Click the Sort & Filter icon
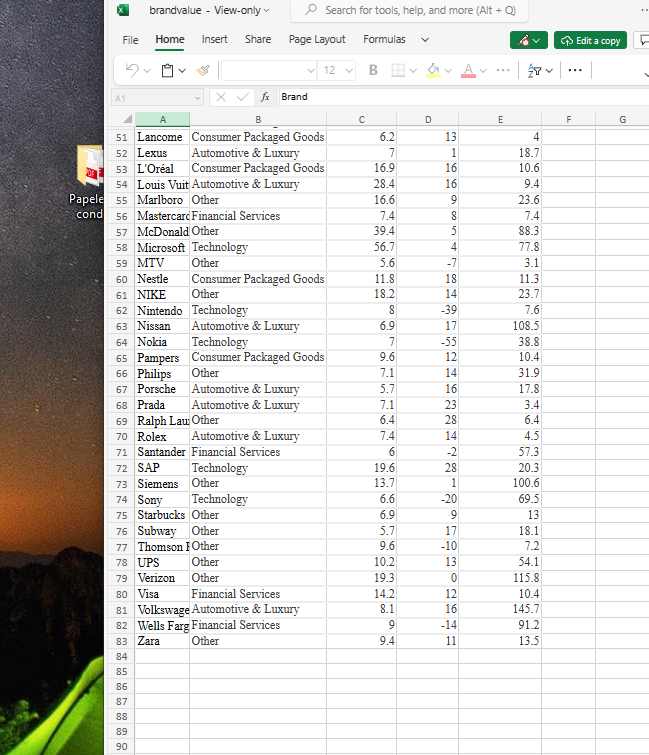Image resolution: width=649 pixels, height=755 pixels. (x=534, y=70)
